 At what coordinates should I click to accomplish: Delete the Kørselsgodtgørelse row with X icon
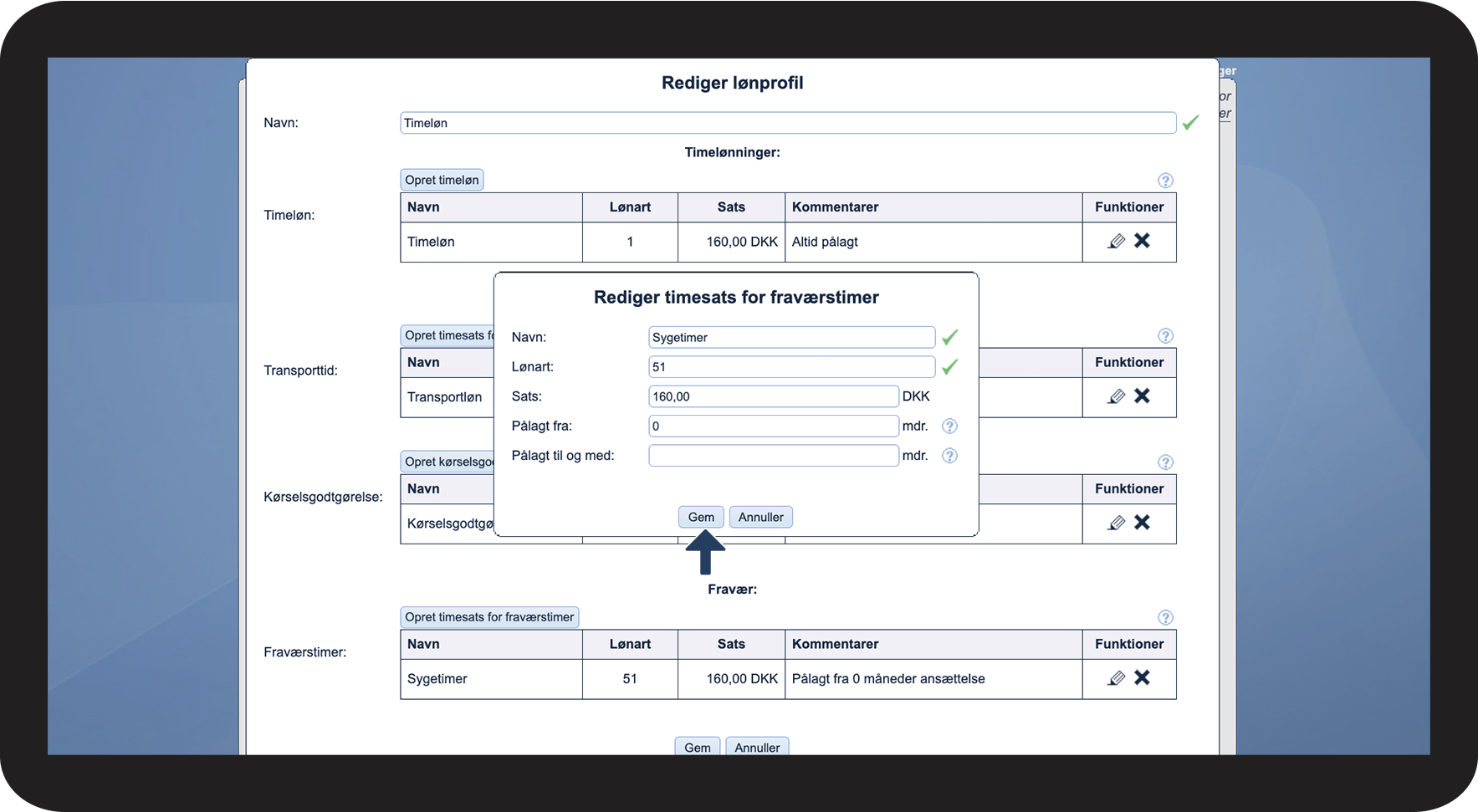click(x=1142, y=523)
